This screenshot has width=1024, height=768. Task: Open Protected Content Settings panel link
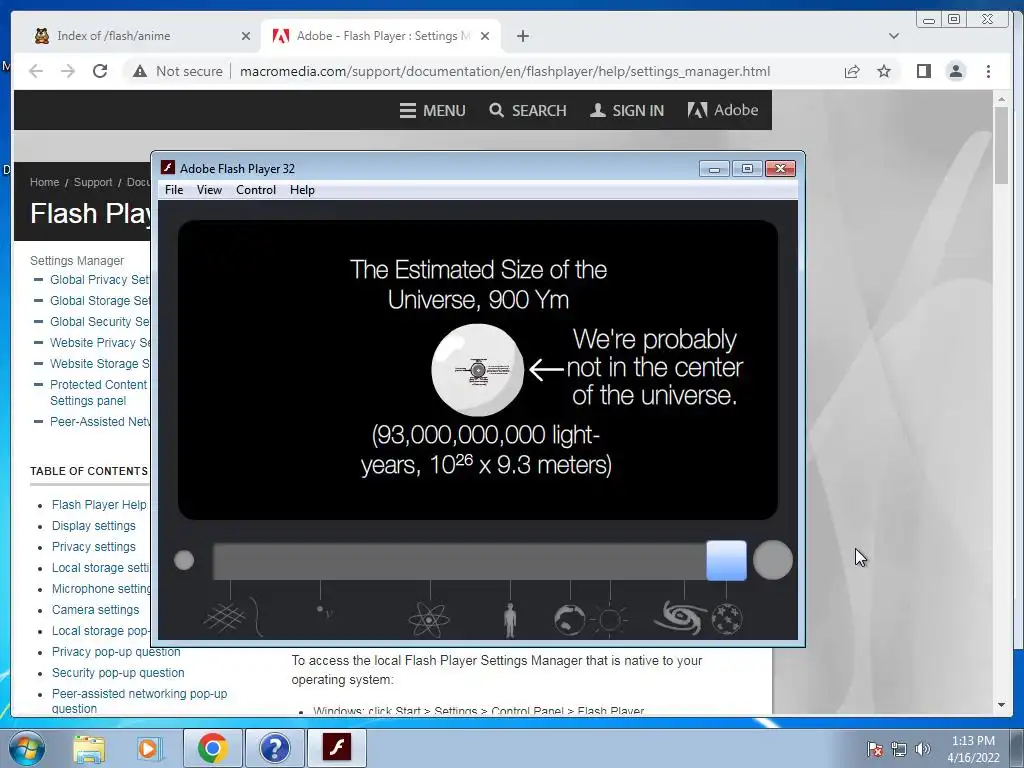pyautogui.click(x=99, y=392)
